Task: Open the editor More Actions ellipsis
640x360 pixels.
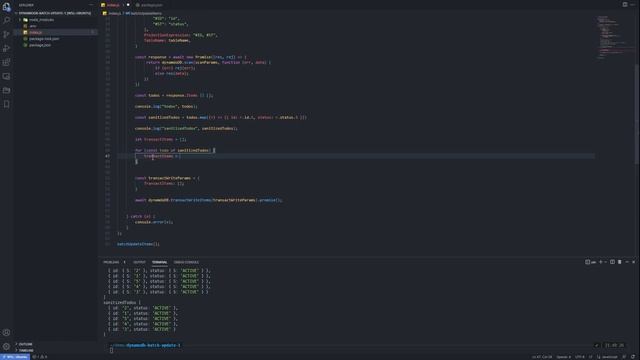Action: pos(632,4)
